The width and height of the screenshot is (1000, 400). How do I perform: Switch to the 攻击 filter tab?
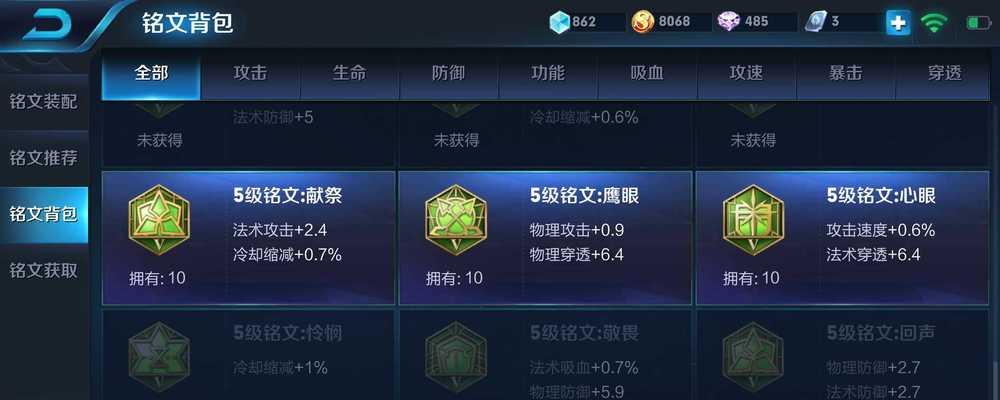(x=250, y=73)
